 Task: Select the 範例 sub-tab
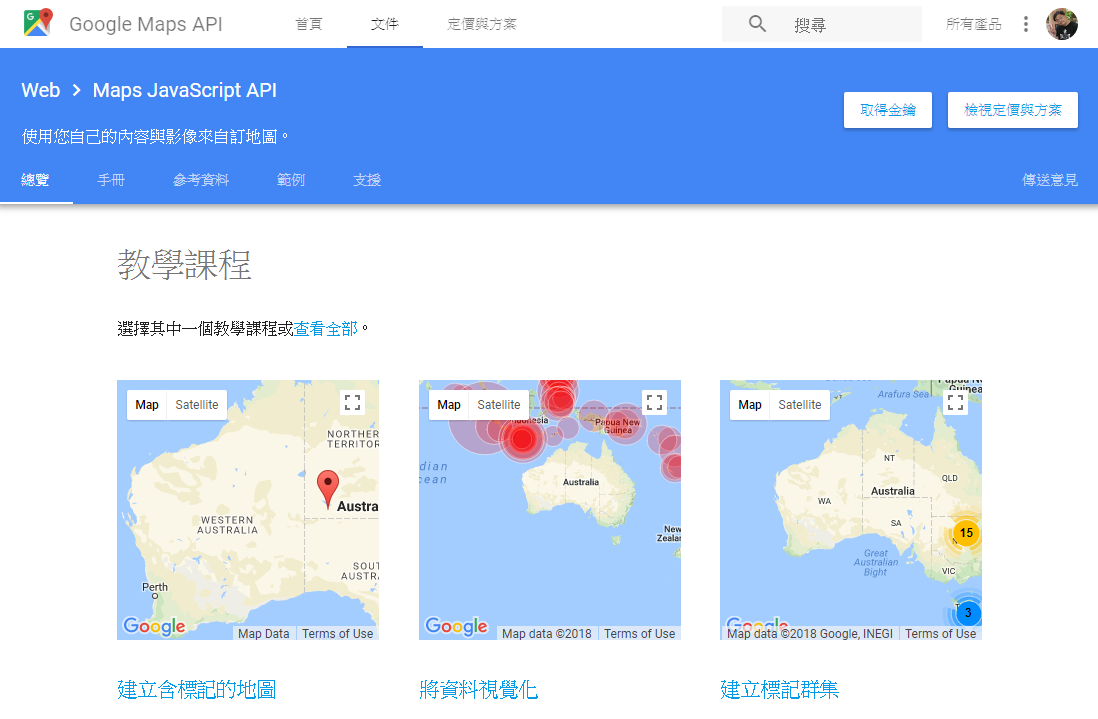(291, 180)
